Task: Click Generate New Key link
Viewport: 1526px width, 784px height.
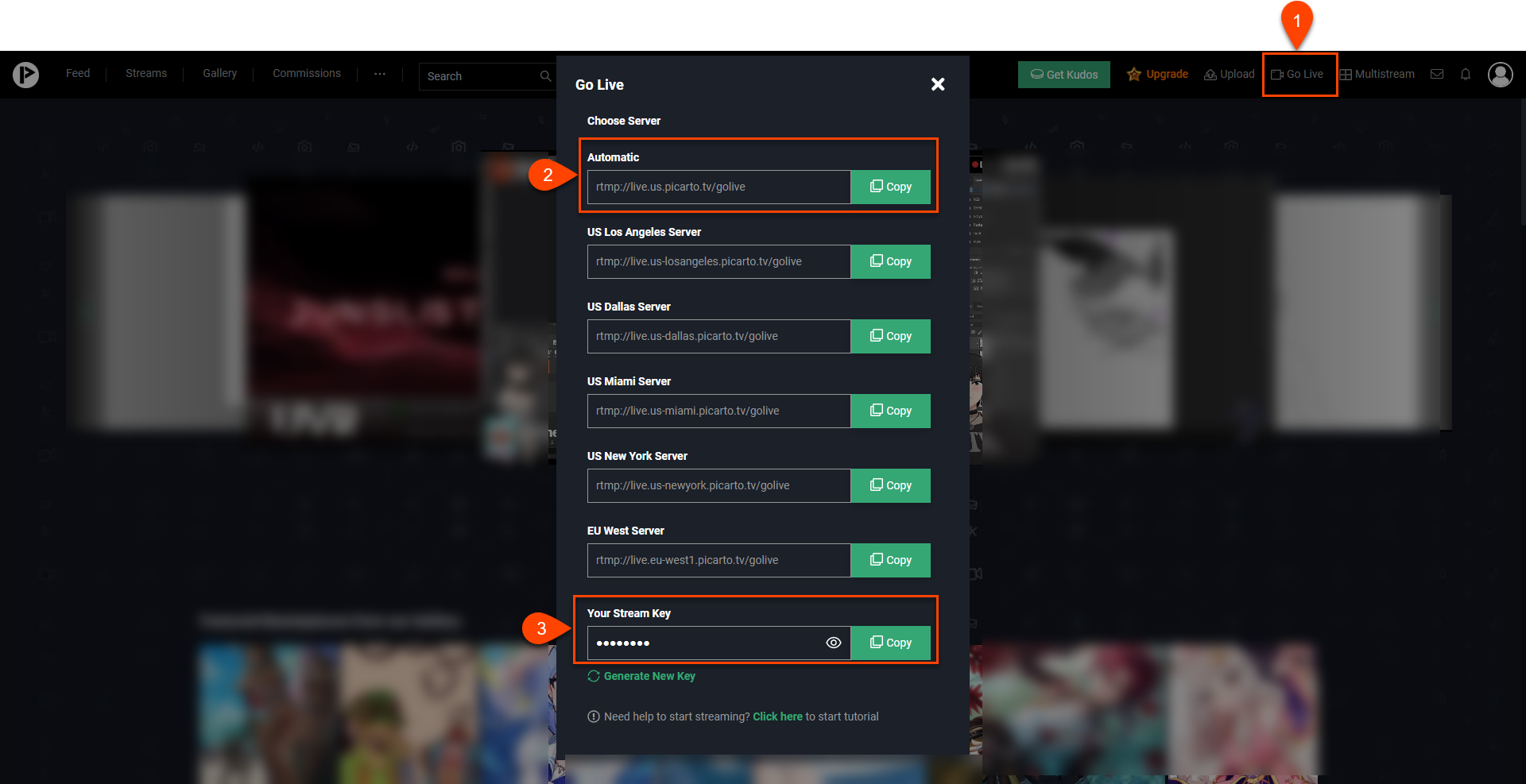Action: click(x=641, y=676)
